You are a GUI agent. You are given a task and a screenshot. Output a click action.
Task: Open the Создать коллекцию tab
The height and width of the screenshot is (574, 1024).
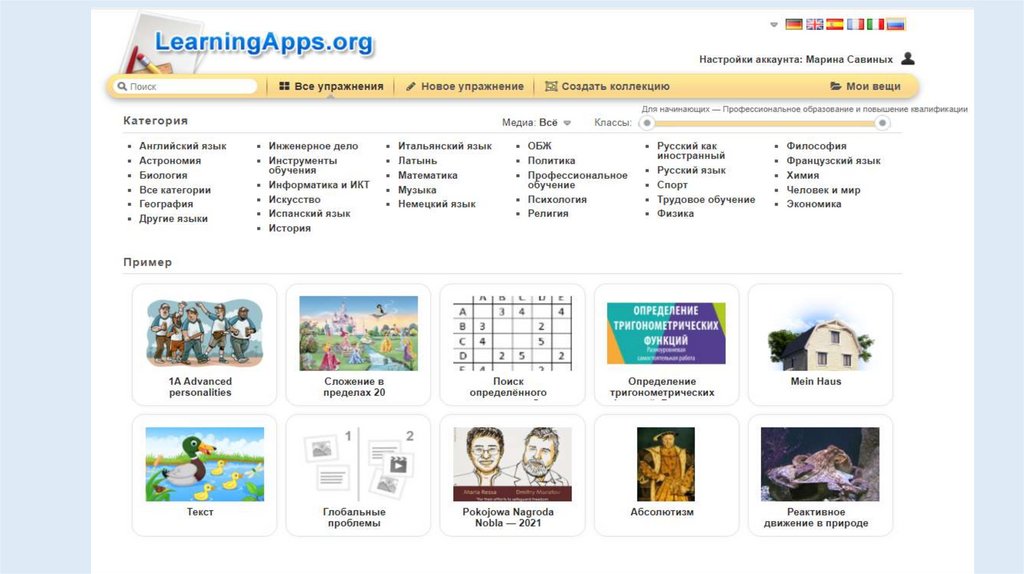[x=607, y=86]
